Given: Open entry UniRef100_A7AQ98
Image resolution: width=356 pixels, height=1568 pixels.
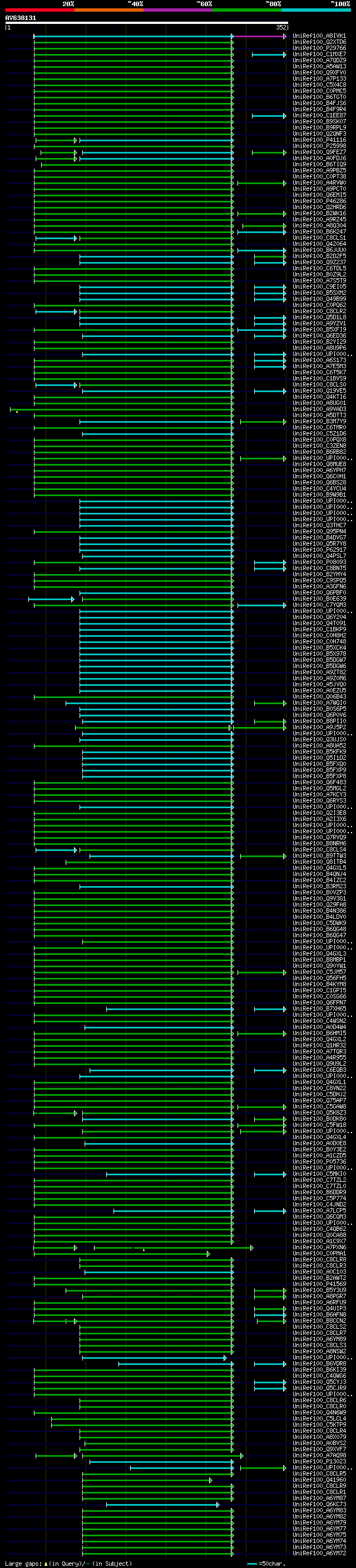Looking at the screenshot, I should 319,1456.
